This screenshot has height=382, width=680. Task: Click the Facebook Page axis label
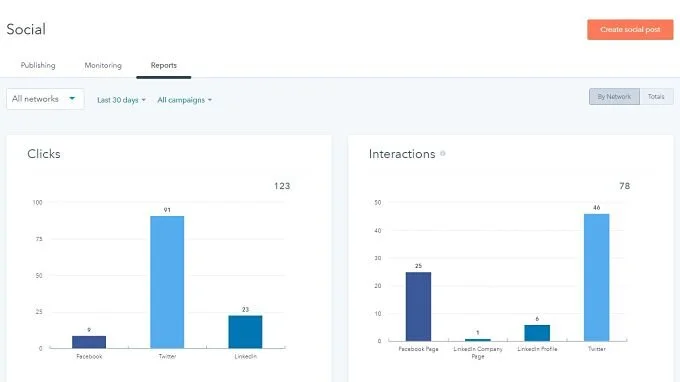tap(418, 349)
